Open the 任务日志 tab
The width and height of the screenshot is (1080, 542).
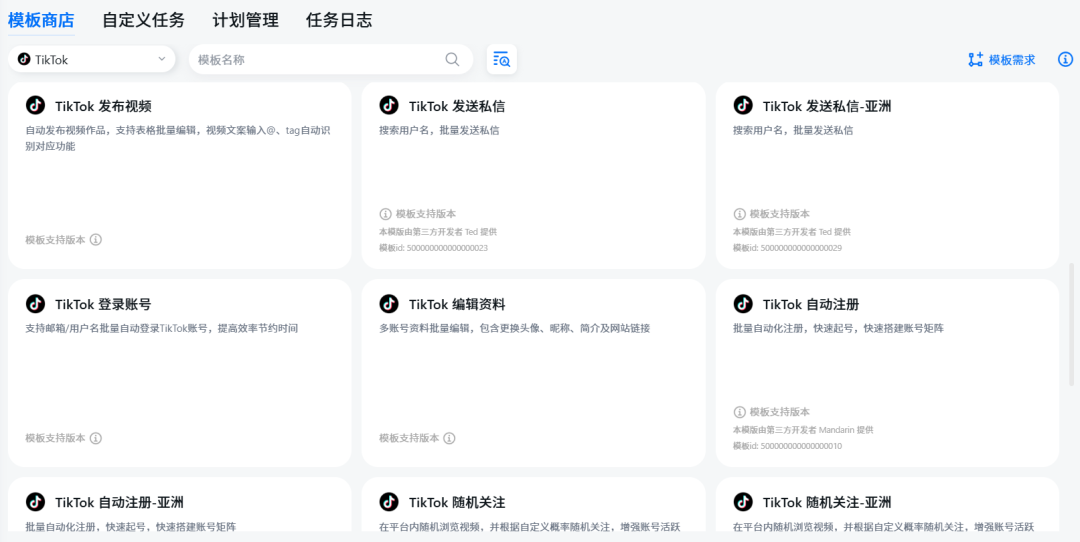coord(339,20)
